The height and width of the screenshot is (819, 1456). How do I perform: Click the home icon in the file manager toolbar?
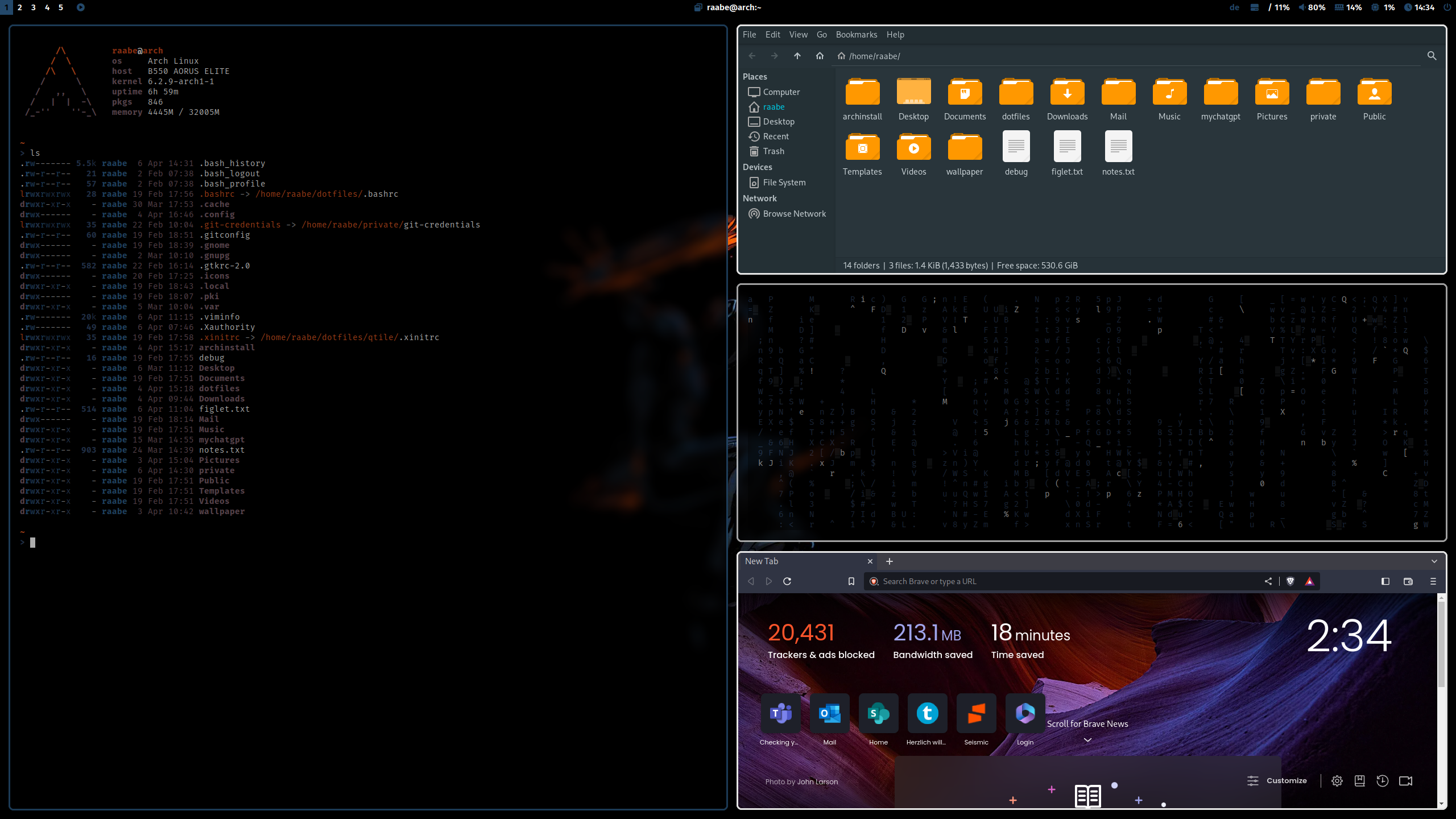[x=820, y=56]
